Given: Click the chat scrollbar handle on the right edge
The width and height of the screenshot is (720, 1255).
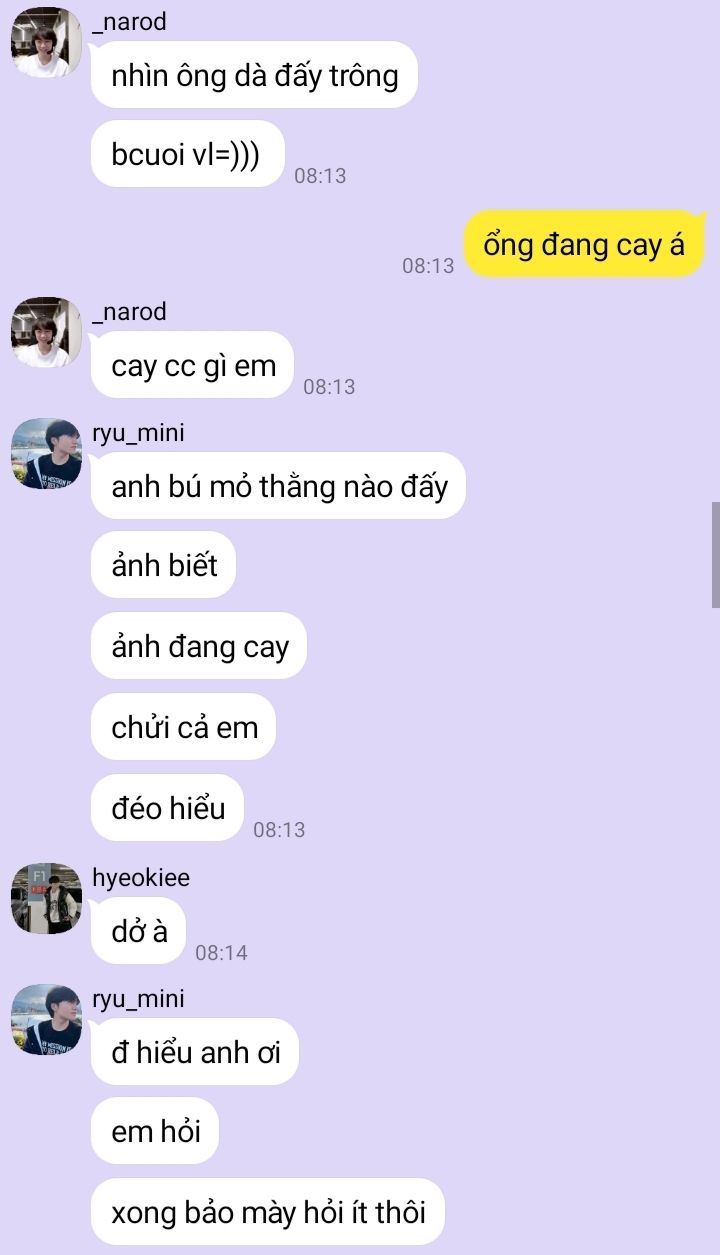Looking at the screenshot, I should 715,555.
